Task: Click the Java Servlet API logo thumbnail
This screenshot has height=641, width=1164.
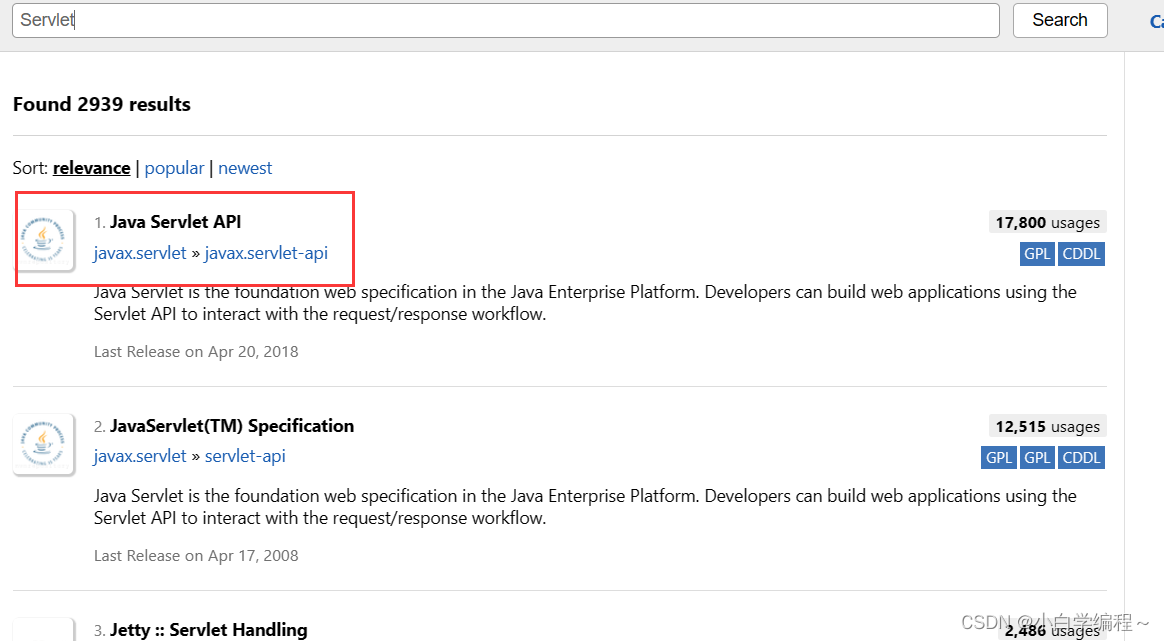Action: pyautogui.click(x=44, y=240)
